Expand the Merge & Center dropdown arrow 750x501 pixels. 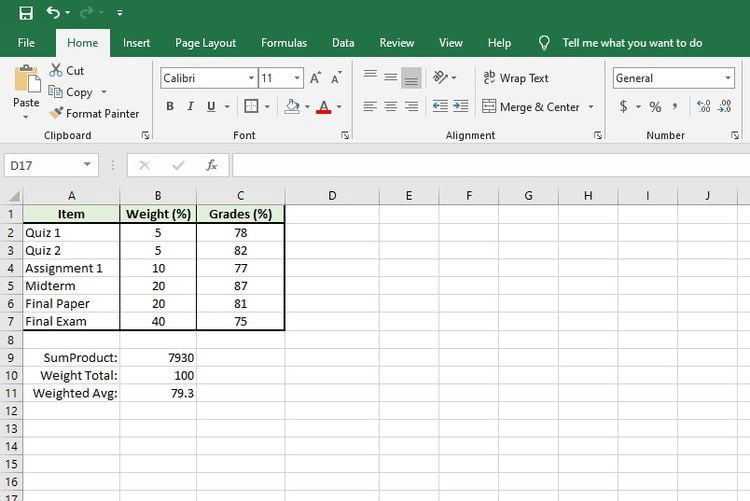pyautogui.click(x=591, y=107)
